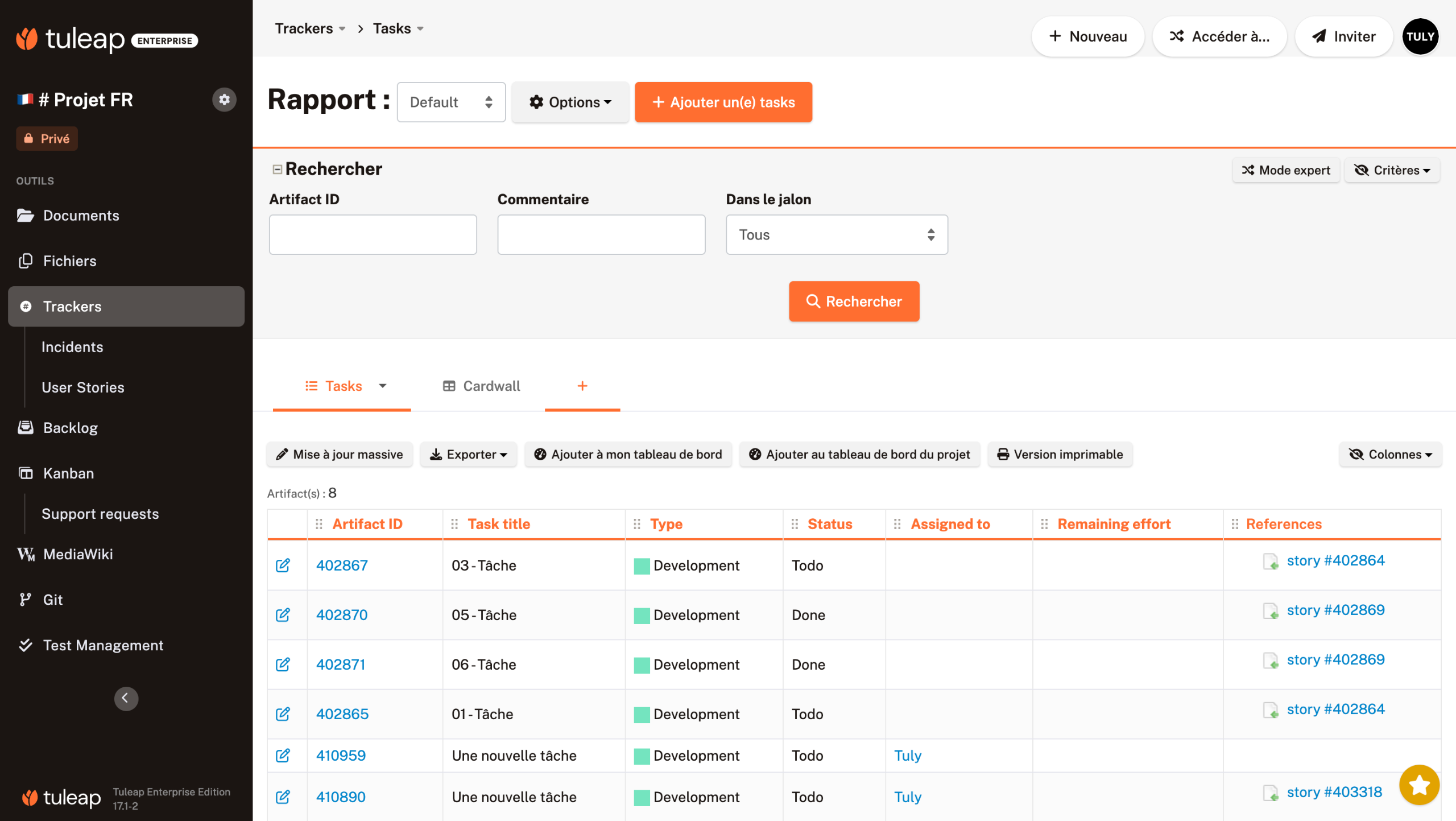The height and width of the screenshot is (821, 1456).
Task: Click the TULY user avatar
Action: [x=1420, y=36]
